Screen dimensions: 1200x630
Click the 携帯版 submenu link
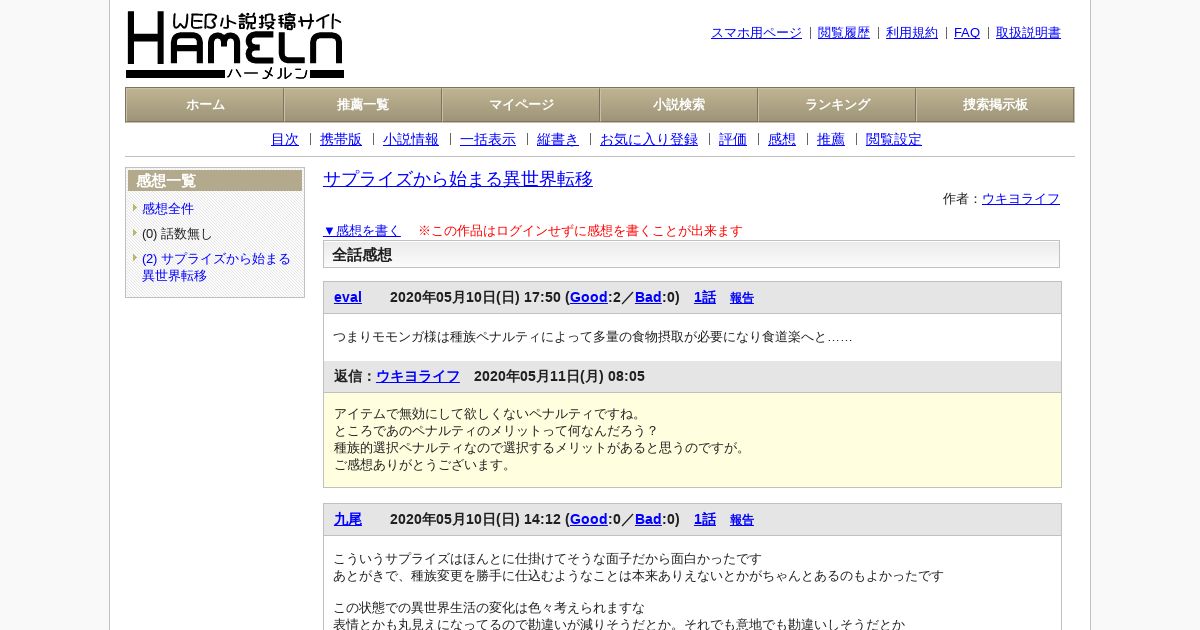pyautogui.click(x=341, y=139)
